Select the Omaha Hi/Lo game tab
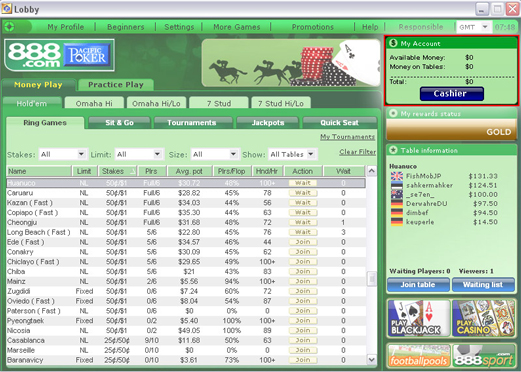Screen dimensions: 521x372 (x=156, y=103)
